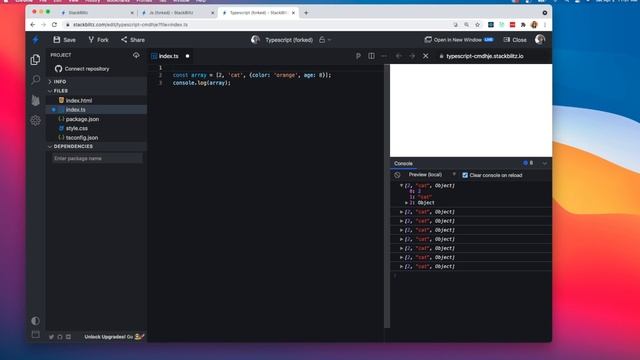Click the cloud upload icon beside PROJECT

[136, 55]
